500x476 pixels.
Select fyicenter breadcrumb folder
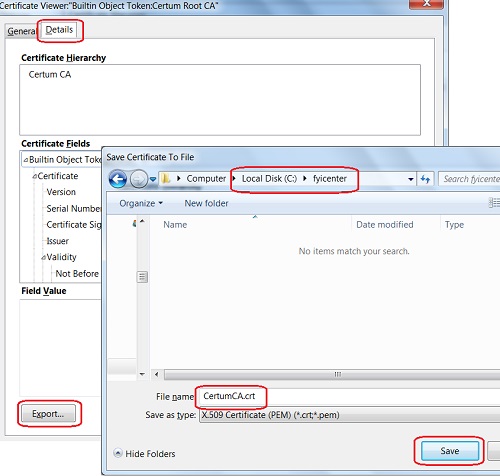pyautogui.click(x=330, y=179)
